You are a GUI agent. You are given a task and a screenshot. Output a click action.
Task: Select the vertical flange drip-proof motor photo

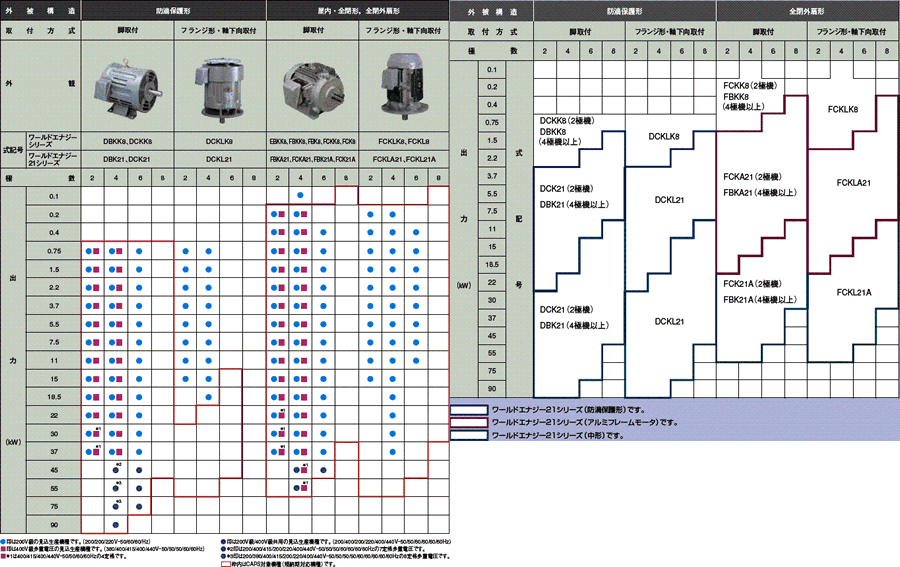(221, 84)
